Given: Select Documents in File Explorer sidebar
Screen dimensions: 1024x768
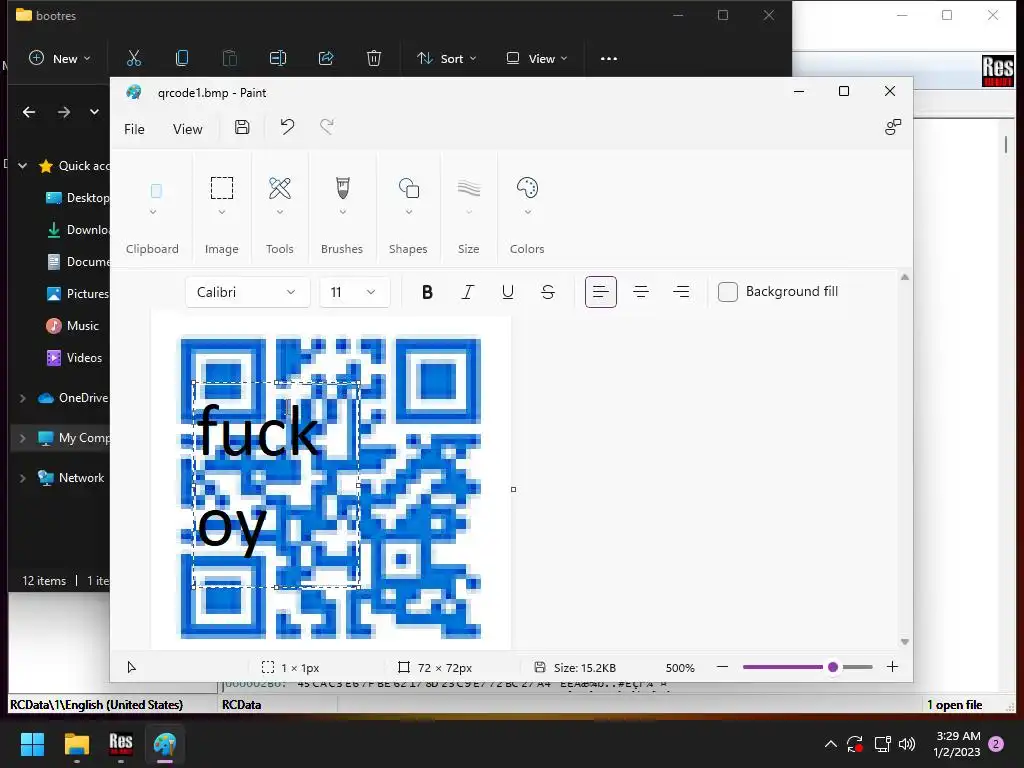Looking at the screenshot, I should pyautogui.click(x=78, y=262).
